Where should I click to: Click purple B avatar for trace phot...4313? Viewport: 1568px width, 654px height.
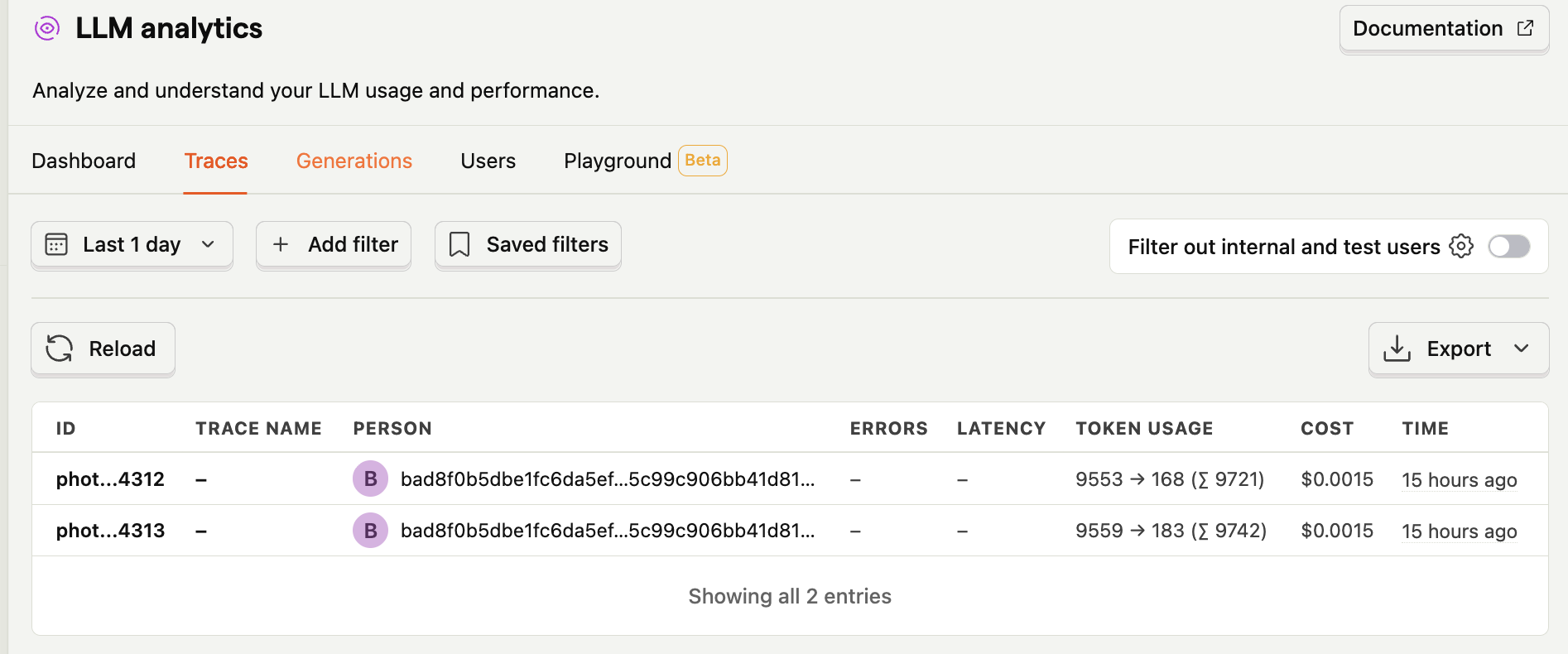[x=370, y=531]
